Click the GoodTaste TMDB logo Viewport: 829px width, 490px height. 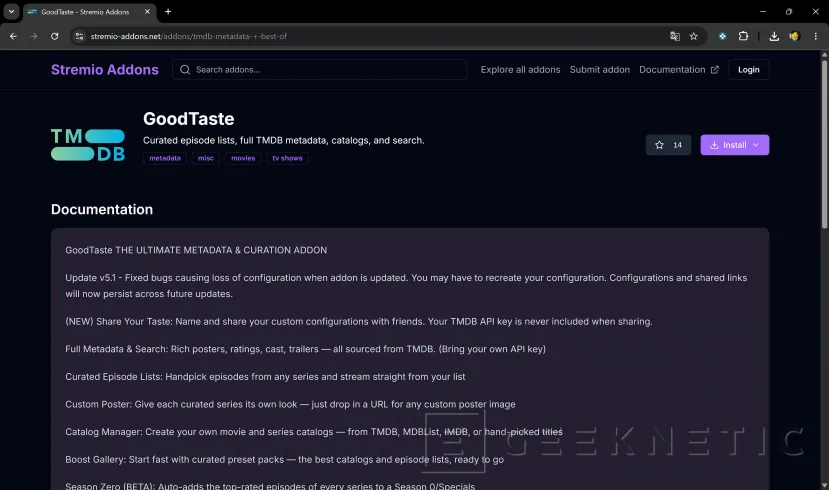coord(88,144)
